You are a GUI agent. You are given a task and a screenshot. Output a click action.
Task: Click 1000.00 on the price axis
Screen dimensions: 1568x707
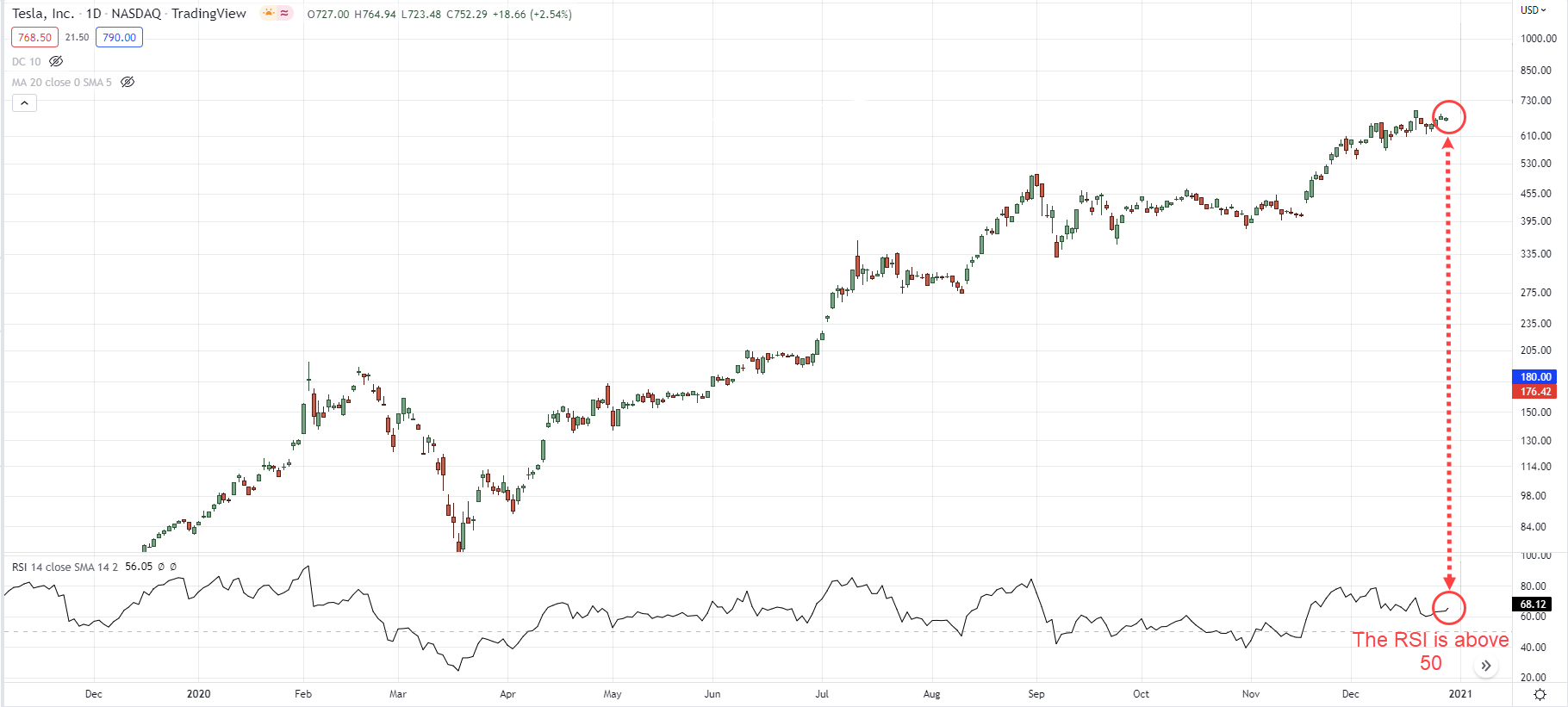click(x=1539, y=38)
